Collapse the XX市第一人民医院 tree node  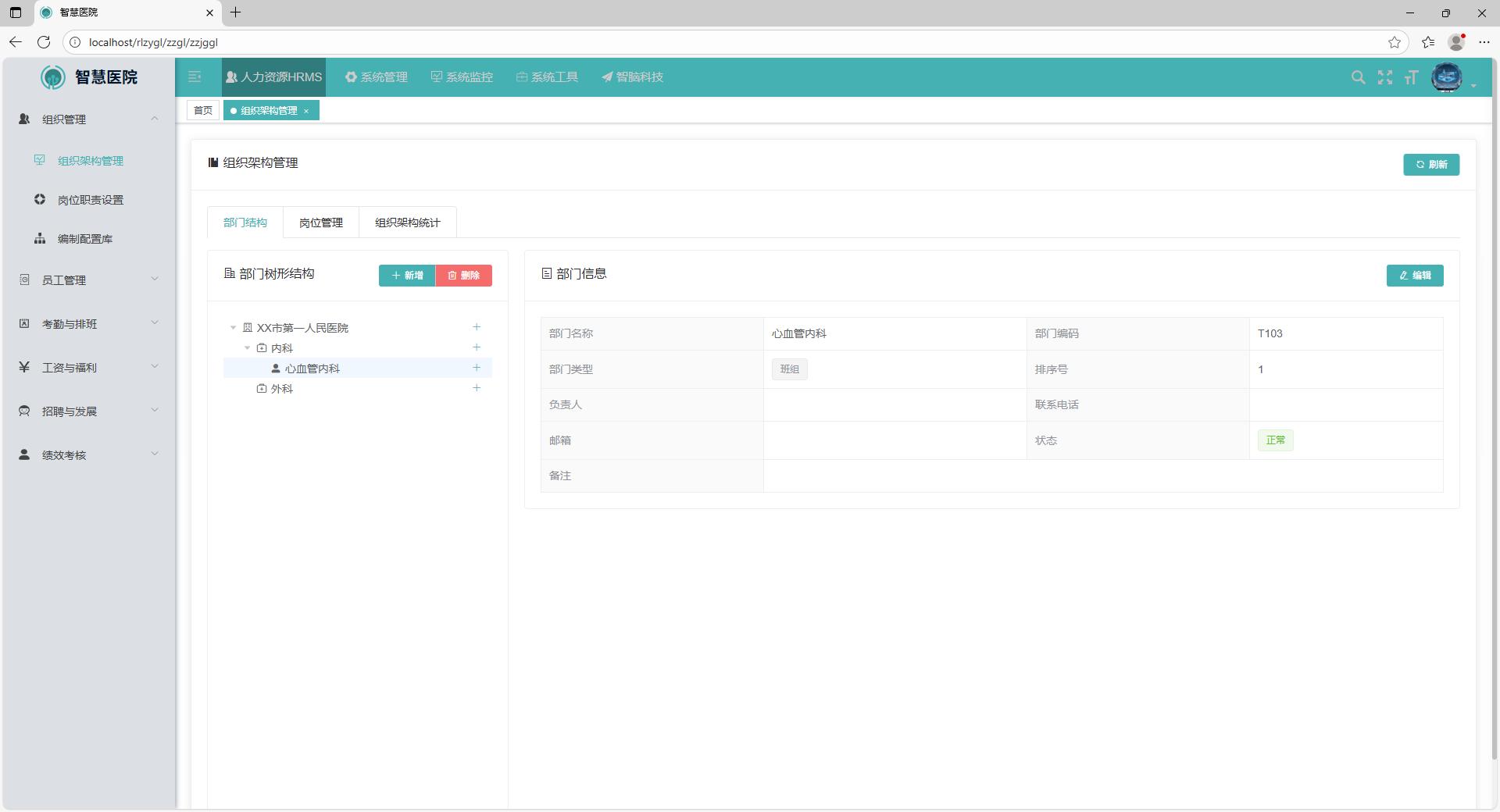233,328
